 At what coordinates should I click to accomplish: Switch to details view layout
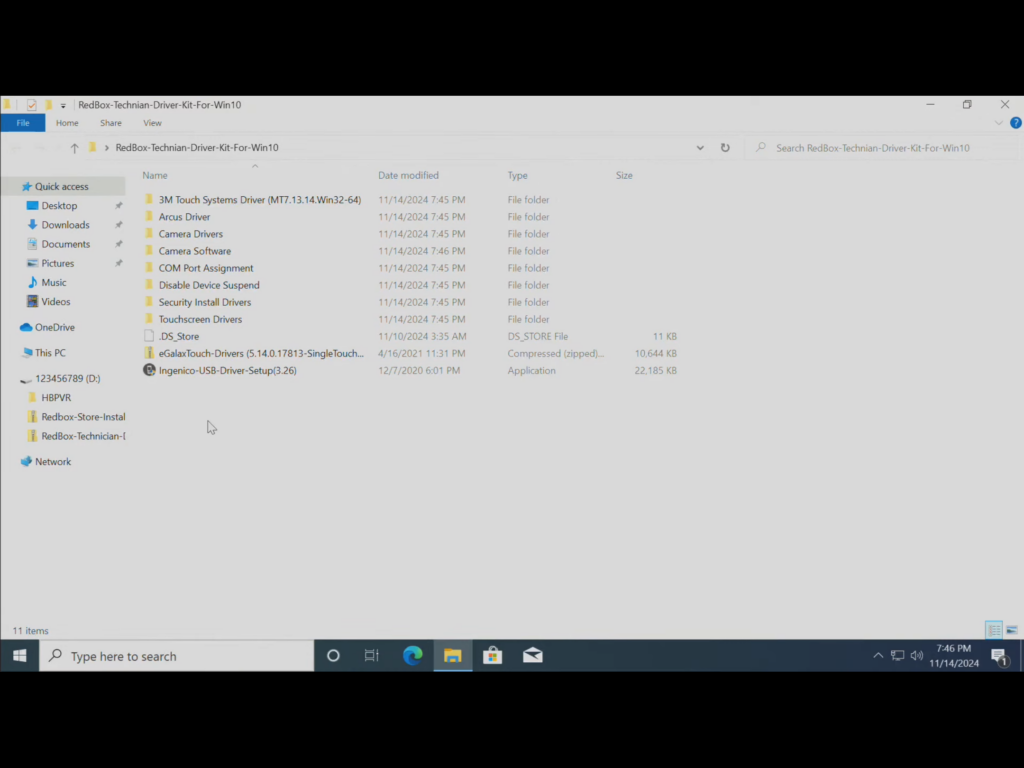coord(993,630)
